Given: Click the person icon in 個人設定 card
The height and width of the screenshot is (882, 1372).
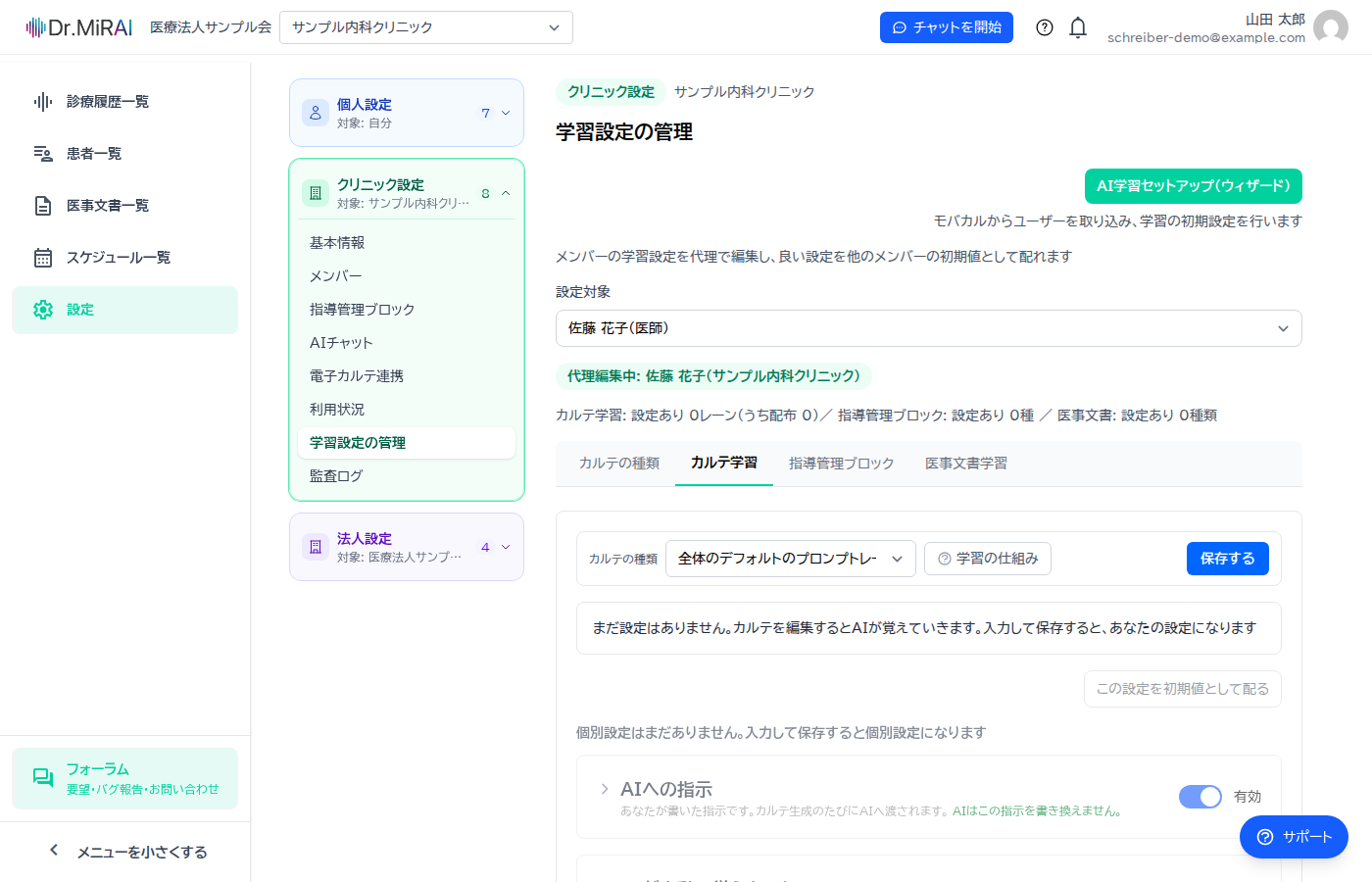Looking at the screenshot, I should pos(316,113).
